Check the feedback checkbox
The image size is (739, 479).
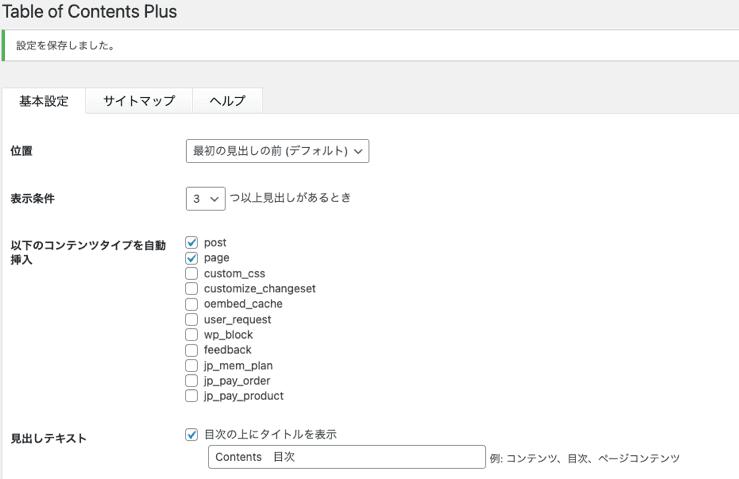(191, 350)
